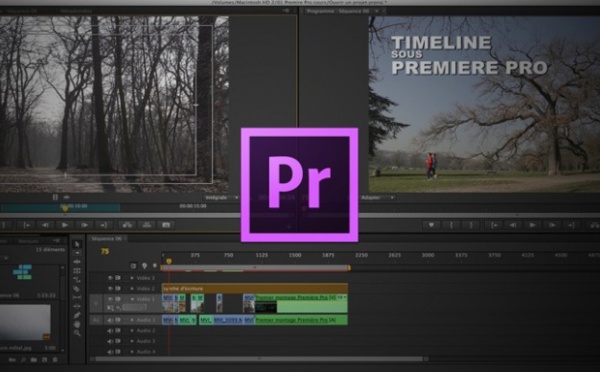The image size is (600, 372).
Task: Switch to the Séquence 06 timeline tab
Action: 107,238
